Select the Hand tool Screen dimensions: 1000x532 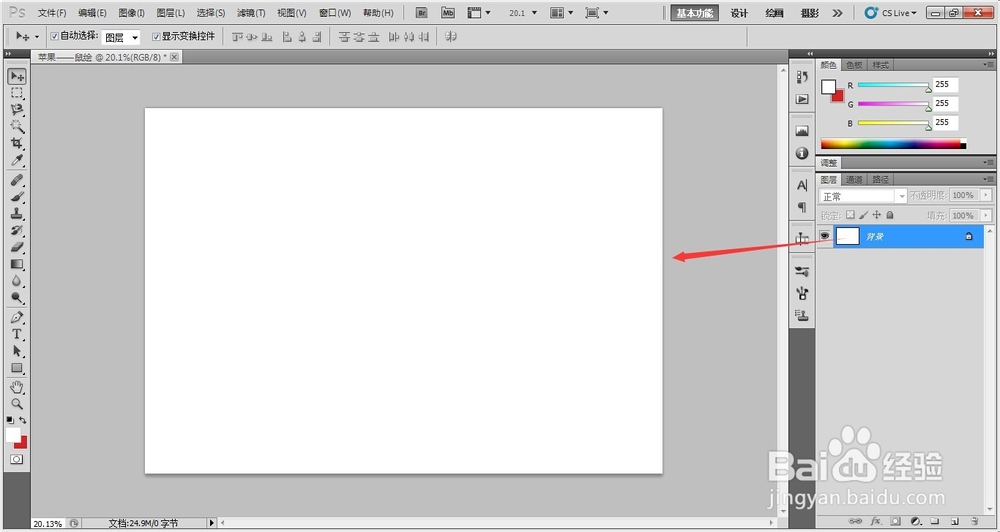[17, 387]
